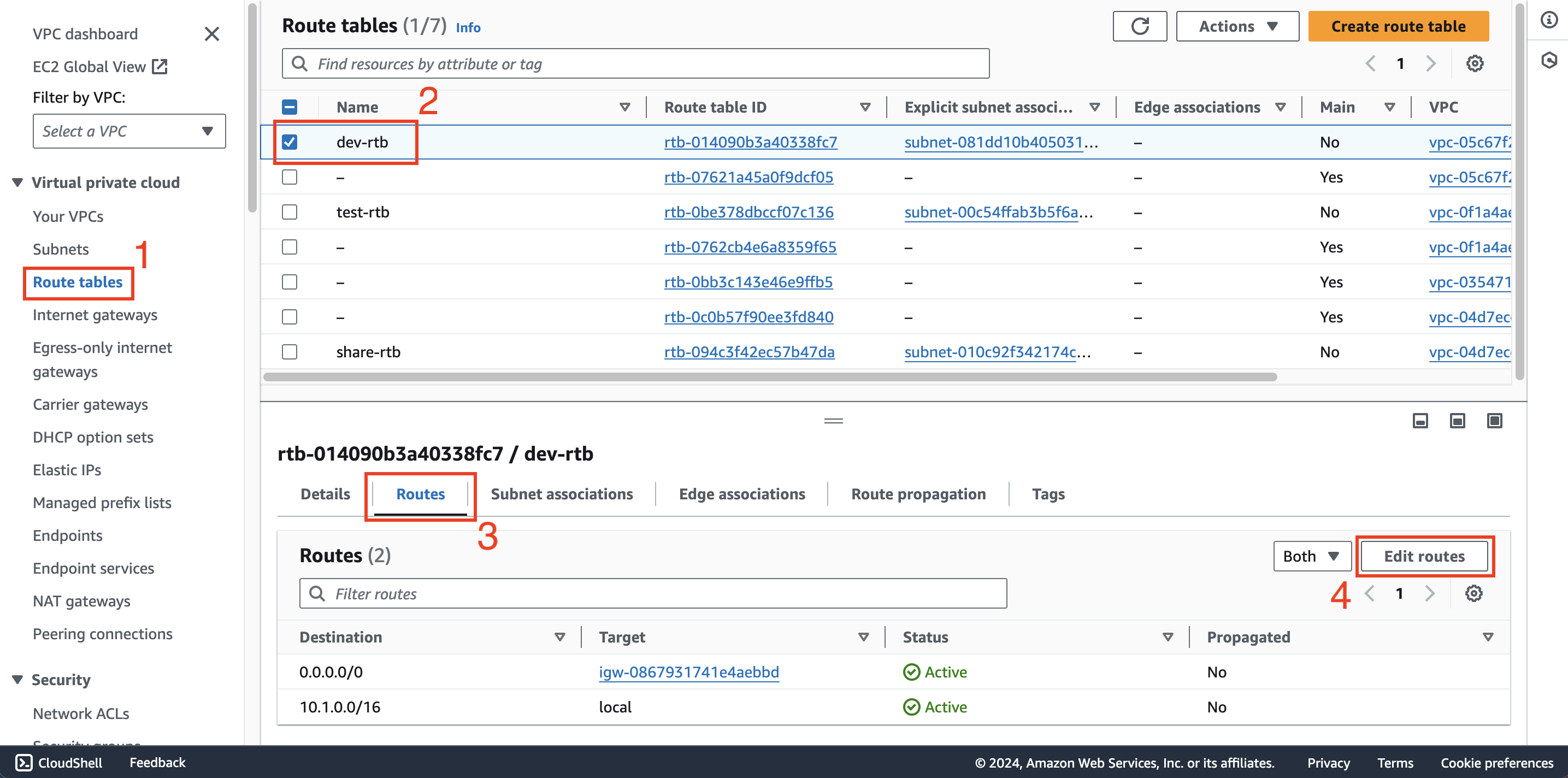Click the CloudShell icon in bottom bar
The width and height of the screenshot is (1568, 778).
pyautogui.click(x=19, y=762)
